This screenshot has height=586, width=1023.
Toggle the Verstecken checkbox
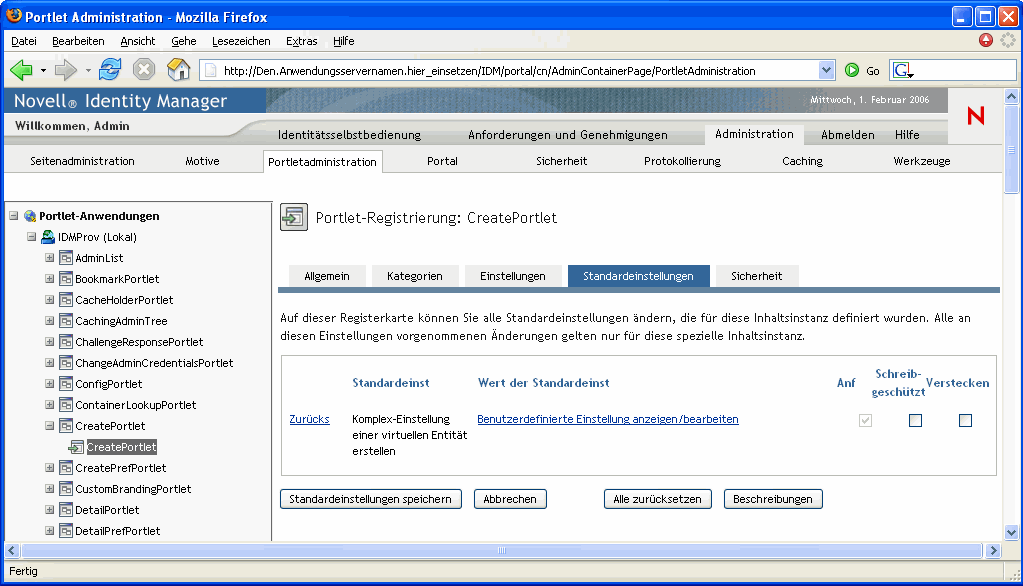[966, 420]
